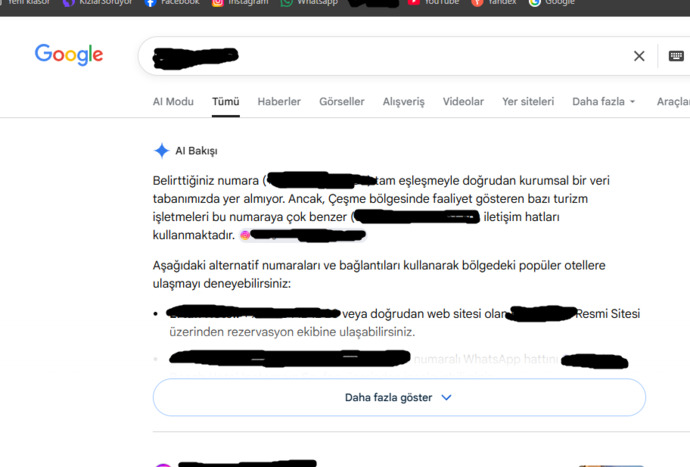Open the Facebook bookmark
The height and width of the screenshot is (467, 690).
172,3
